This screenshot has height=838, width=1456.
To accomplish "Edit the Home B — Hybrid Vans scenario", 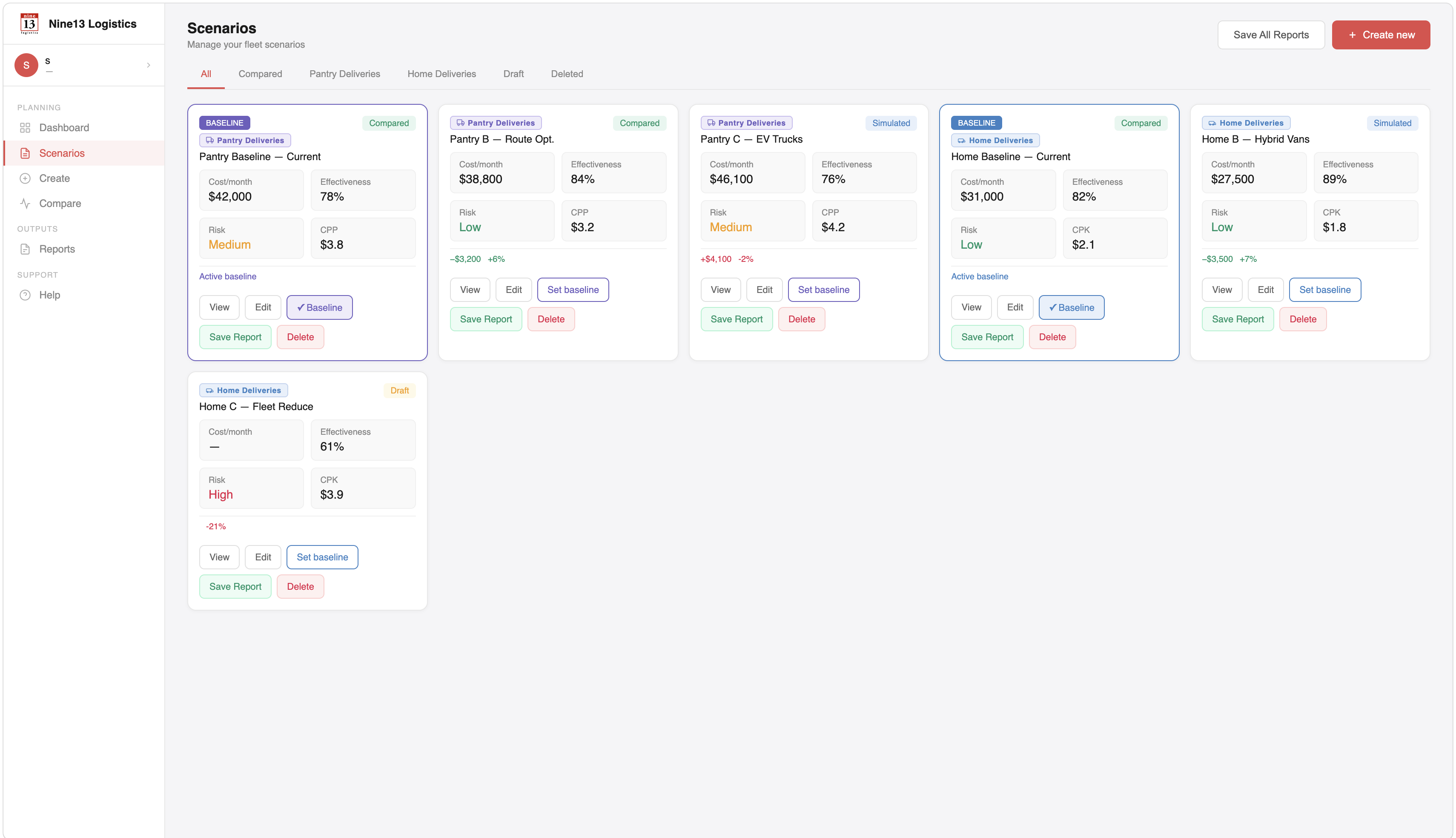I will [1266, 290].
